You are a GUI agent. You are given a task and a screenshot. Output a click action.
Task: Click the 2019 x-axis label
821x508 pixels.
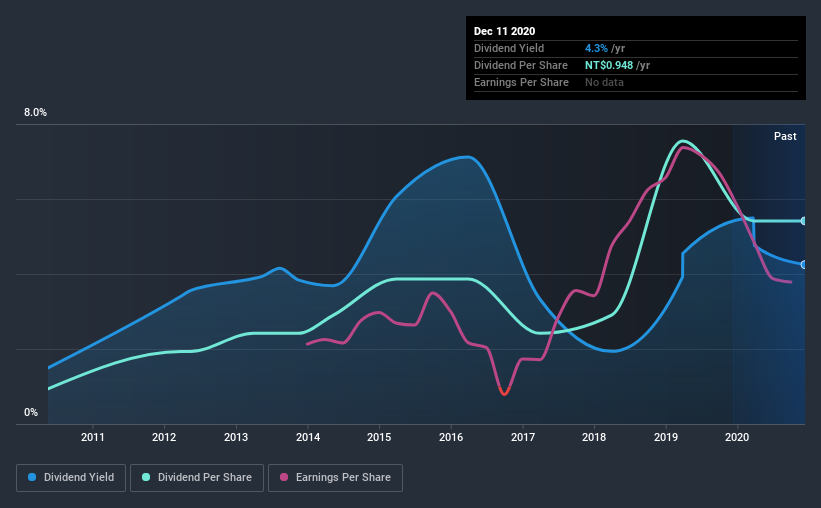coord(665,437)
